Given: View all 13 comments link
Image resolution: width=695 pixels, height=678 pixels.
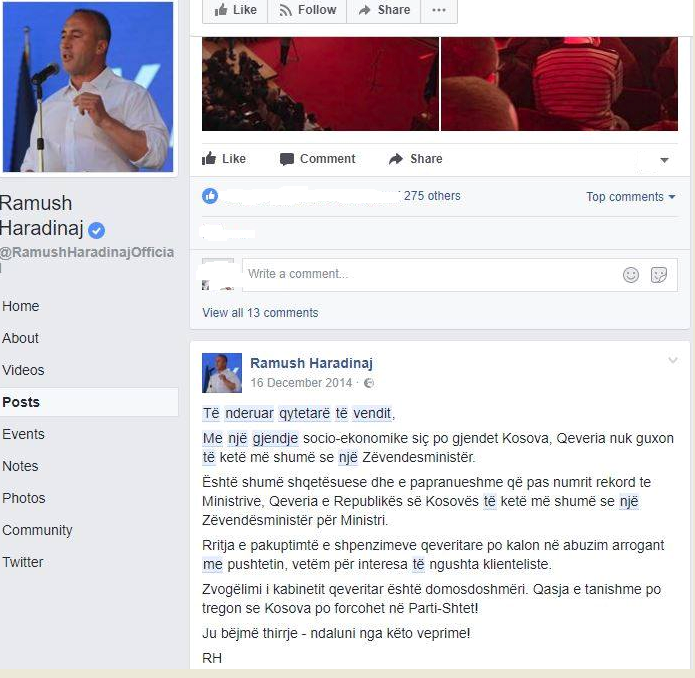Looking at the screenshot, I should (260, 313).
